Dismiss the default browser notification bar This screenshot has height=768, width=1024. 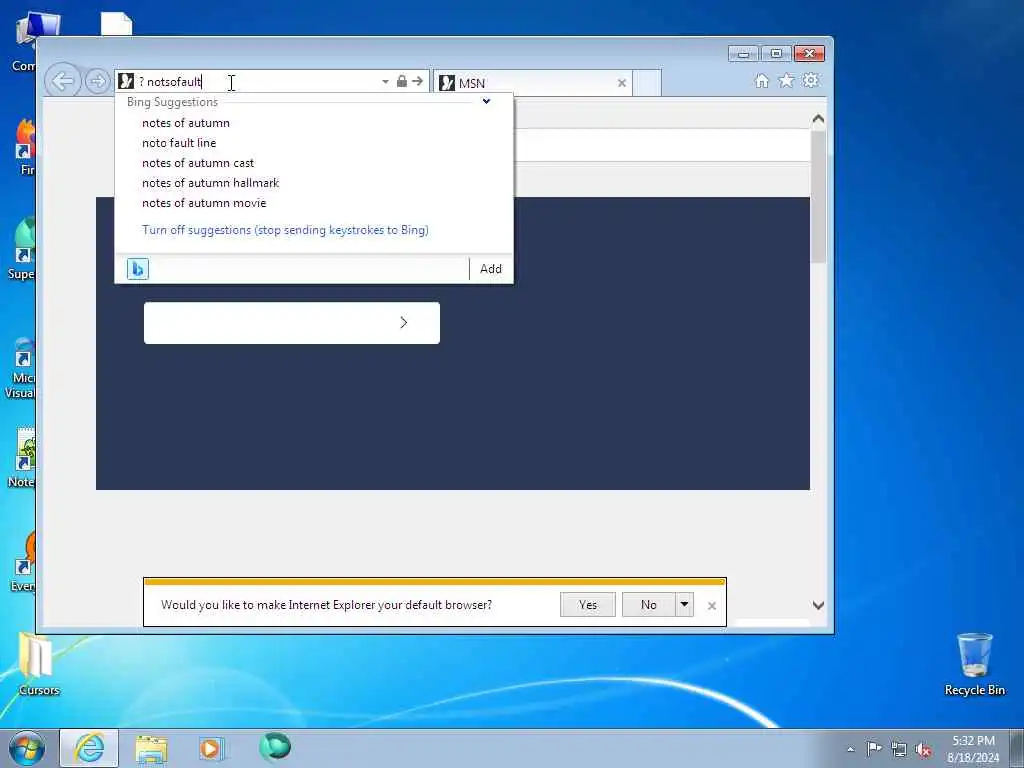712,606
